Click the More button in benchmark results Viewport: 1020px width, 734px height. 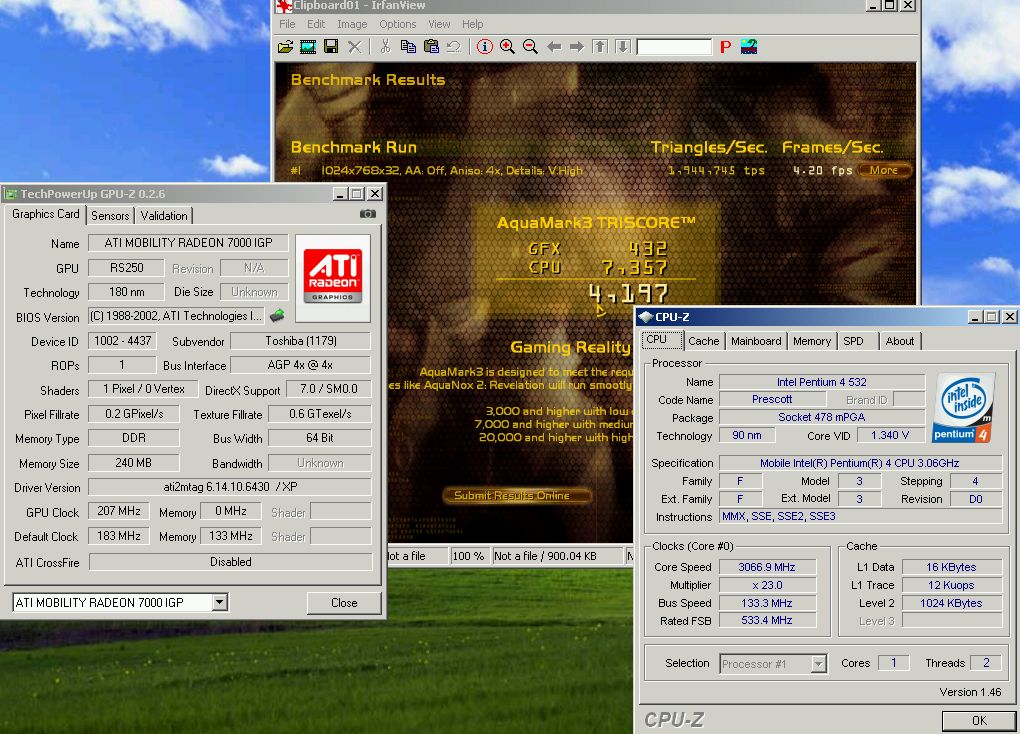[x=883, y=170]
